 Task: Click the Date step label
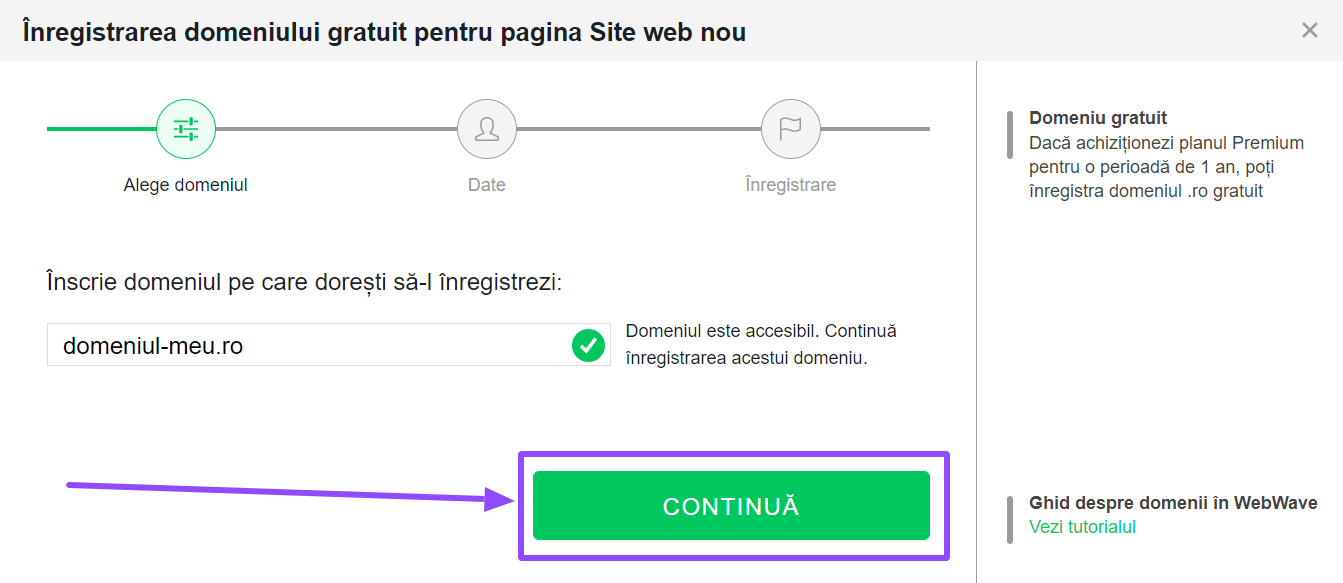(487, 184)
